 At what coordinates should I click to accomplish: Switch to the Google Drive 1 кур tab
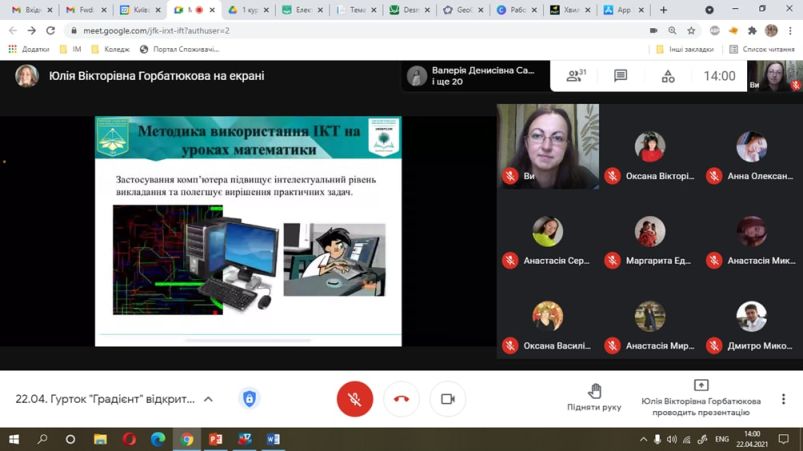tap(248, 10)
